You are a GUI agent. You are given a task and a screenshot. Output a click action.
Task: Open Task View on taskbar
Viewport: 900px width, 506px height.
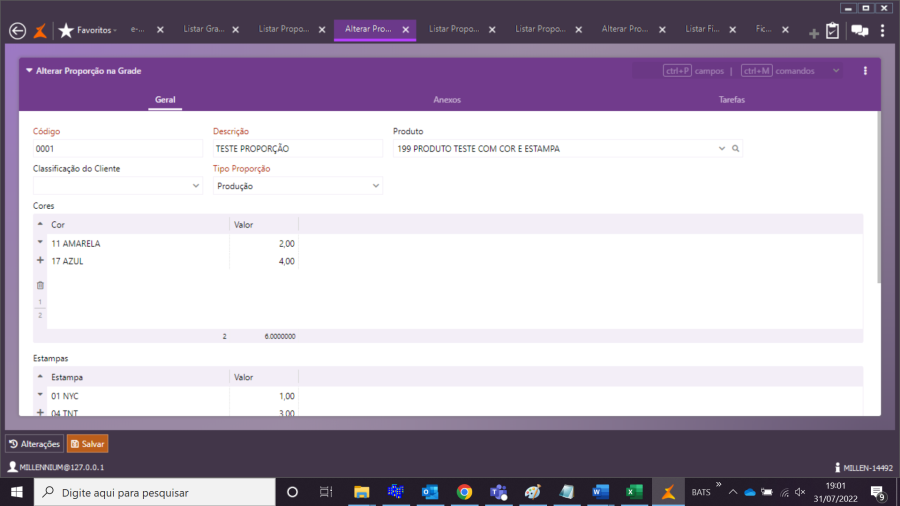[x=326, y=492]
